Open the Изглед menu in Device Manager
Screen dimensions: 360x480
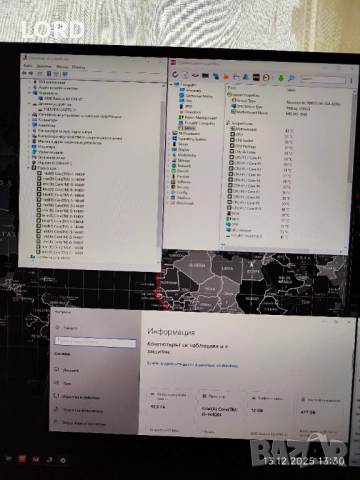62,66
